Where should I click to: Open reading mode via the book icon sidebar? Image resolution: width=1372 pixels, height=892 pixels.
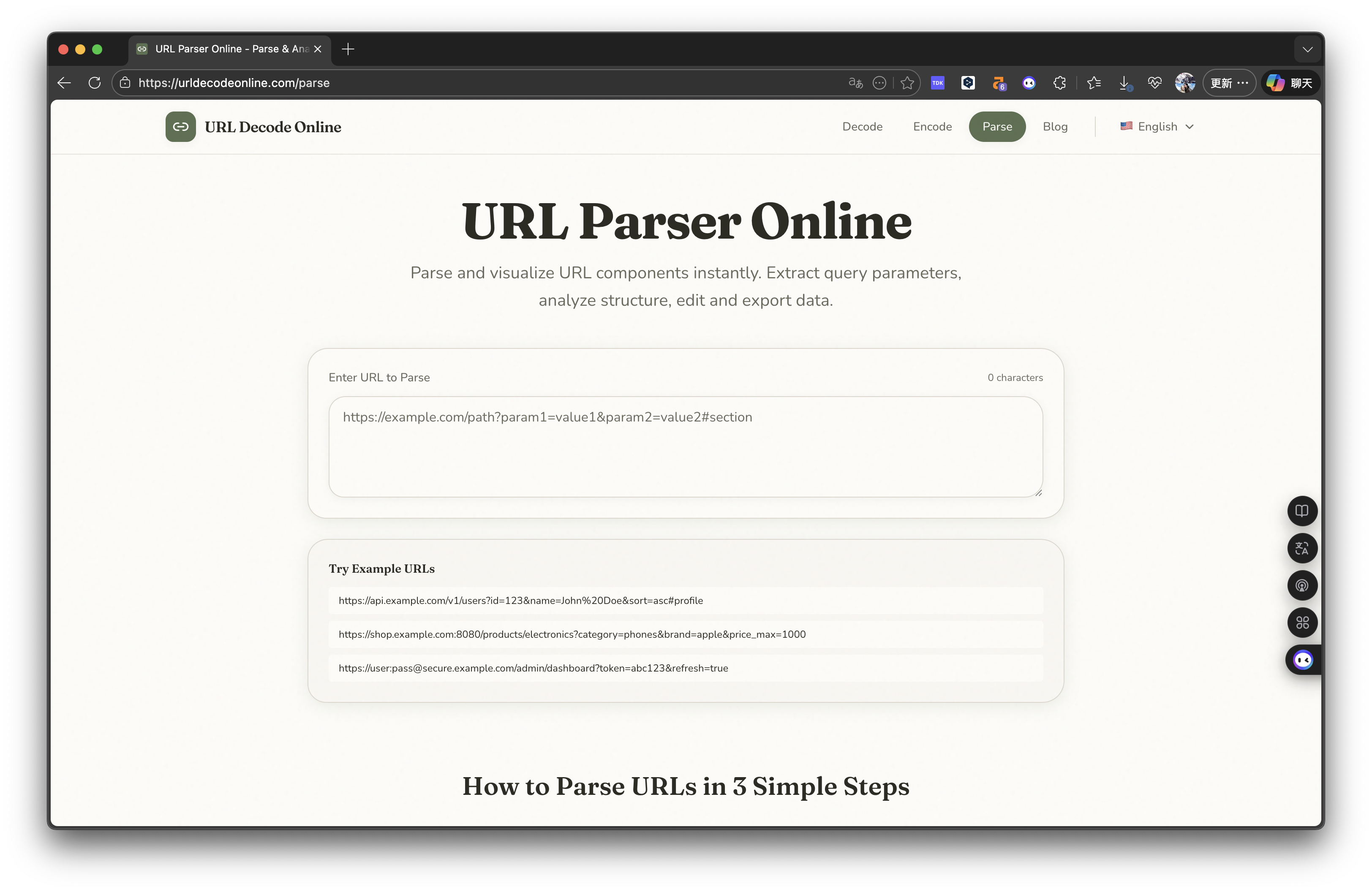[x=1302, y=511]
